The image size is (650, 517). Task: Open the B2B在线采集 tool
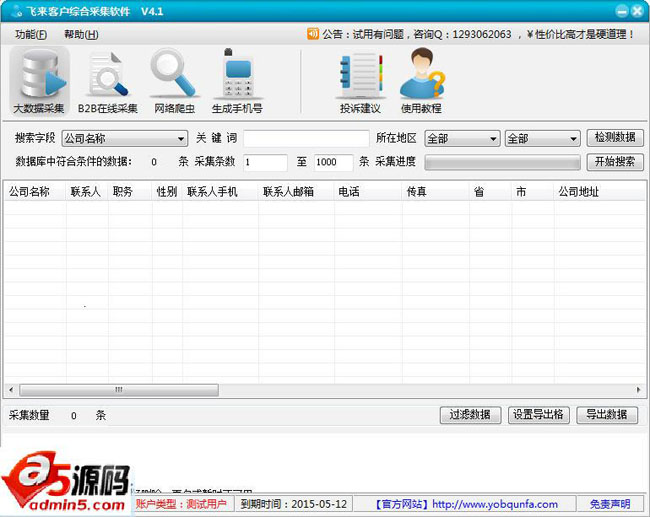108,81
